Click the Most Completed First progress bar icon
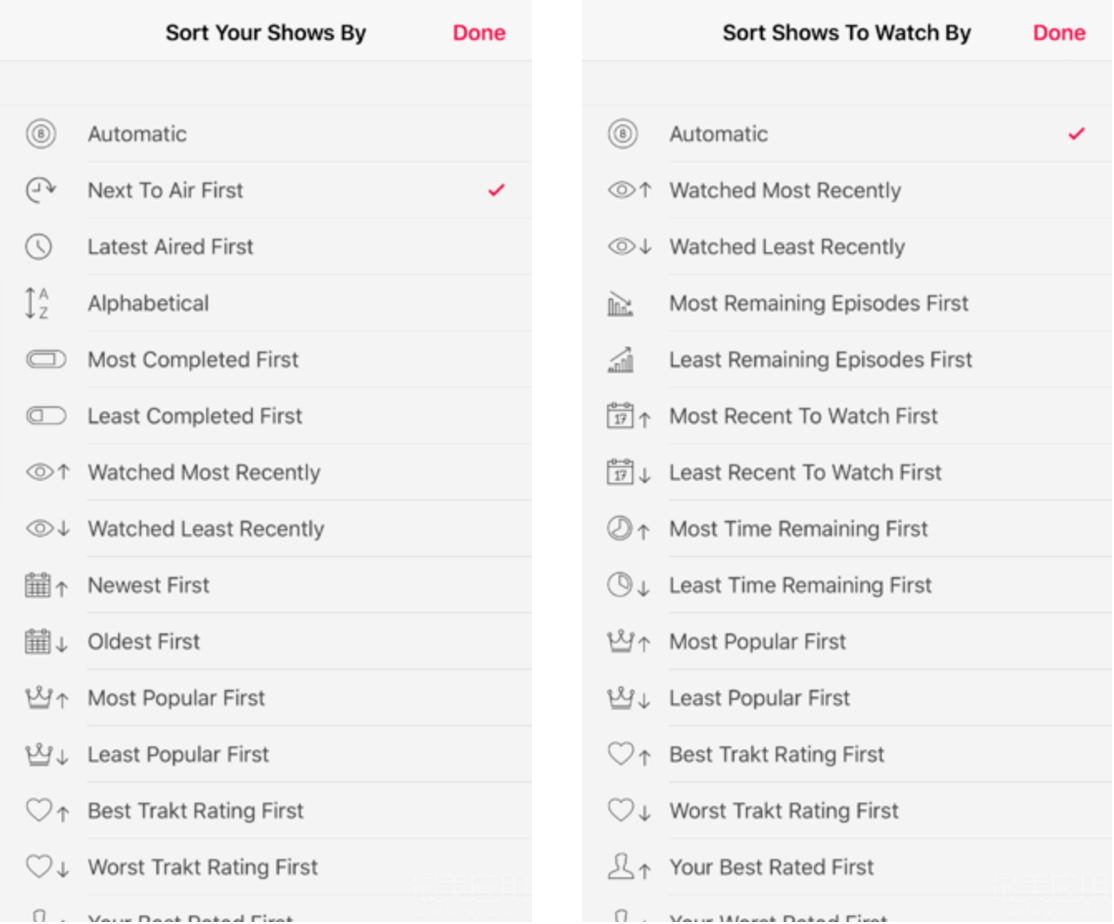 (46, 359)
